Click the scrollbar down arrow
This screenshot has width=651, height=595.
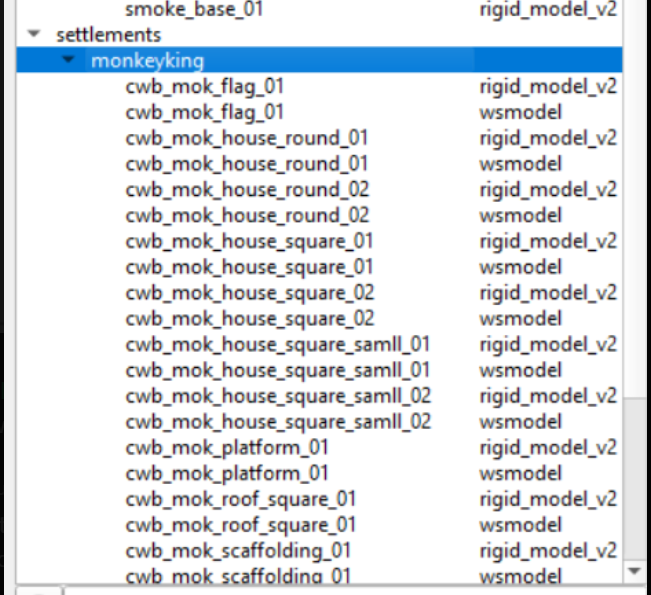pos(635,571)
